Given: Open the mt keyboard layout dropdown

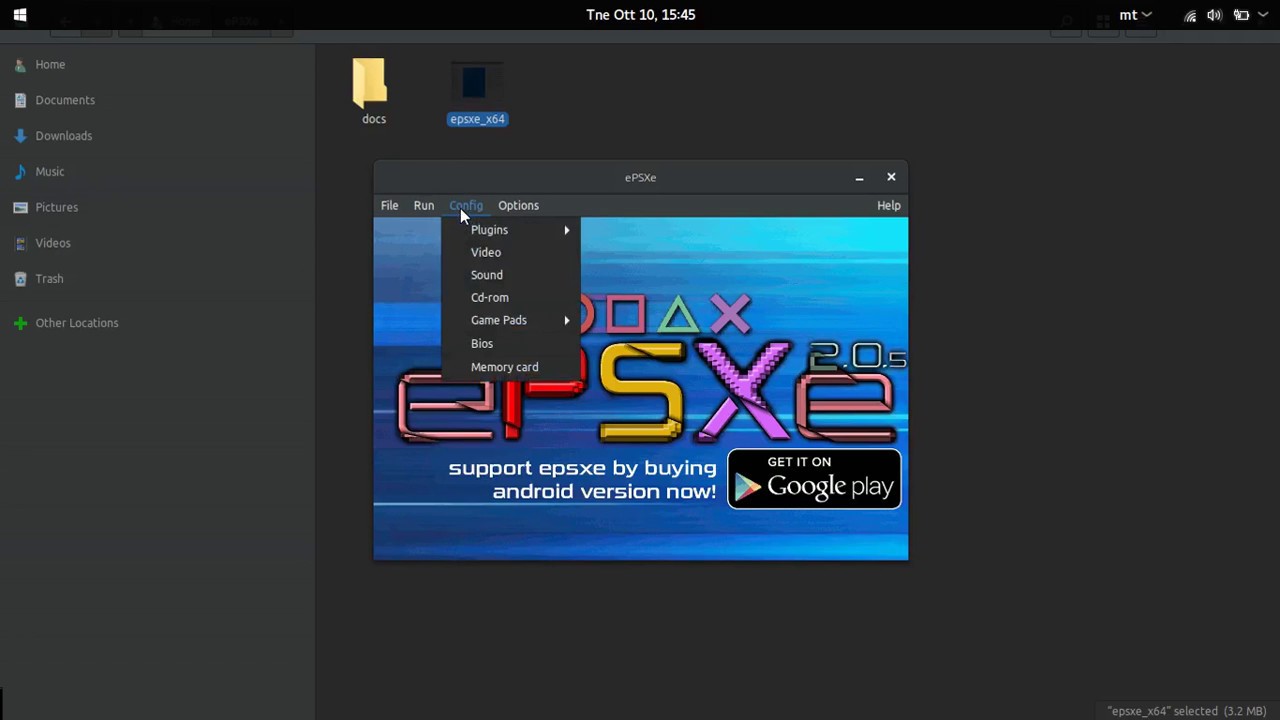Looking at the screenshot, I should (1135, 15).
